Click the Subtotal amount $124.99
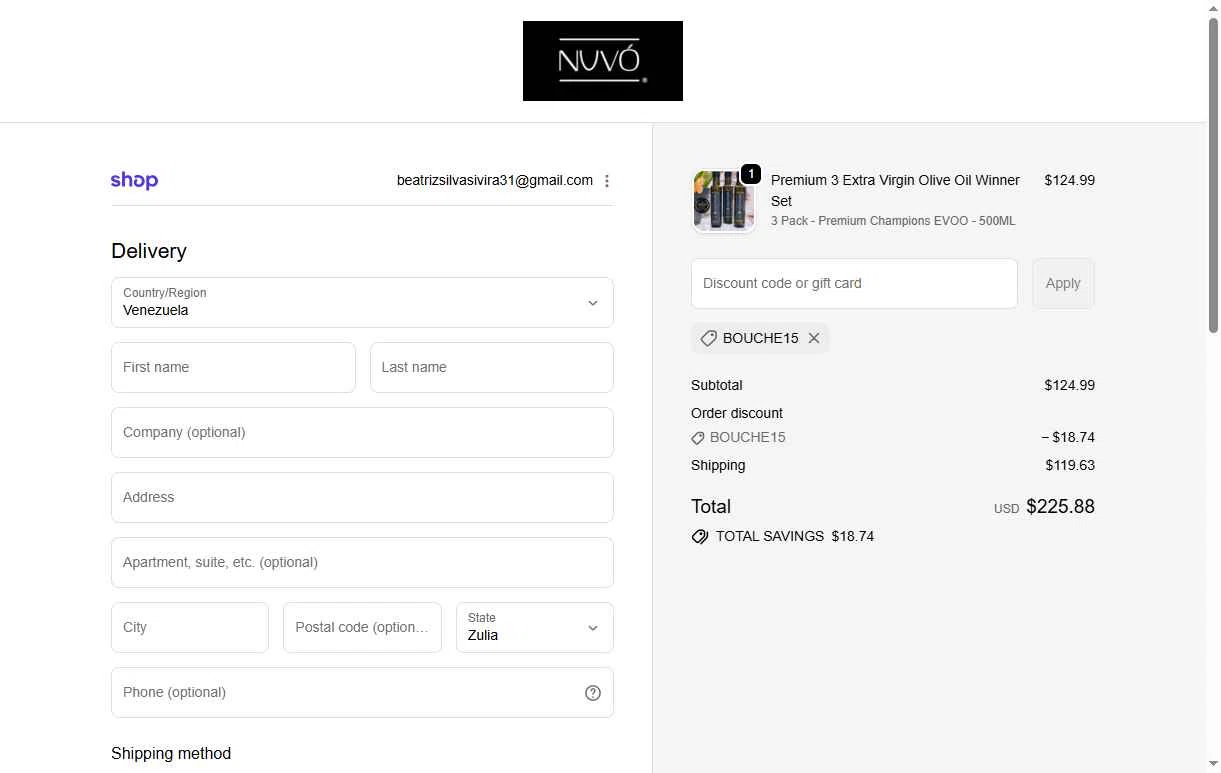This screenshot has height=773, width=1221. click(1069, 385)
